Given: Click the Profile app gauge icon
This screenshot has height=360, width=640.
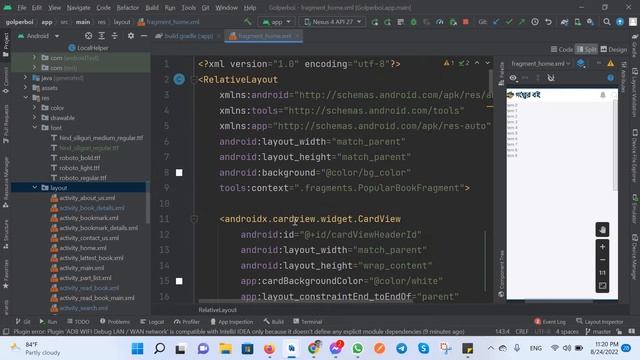Looking at the screenshot, I should 440,22.
